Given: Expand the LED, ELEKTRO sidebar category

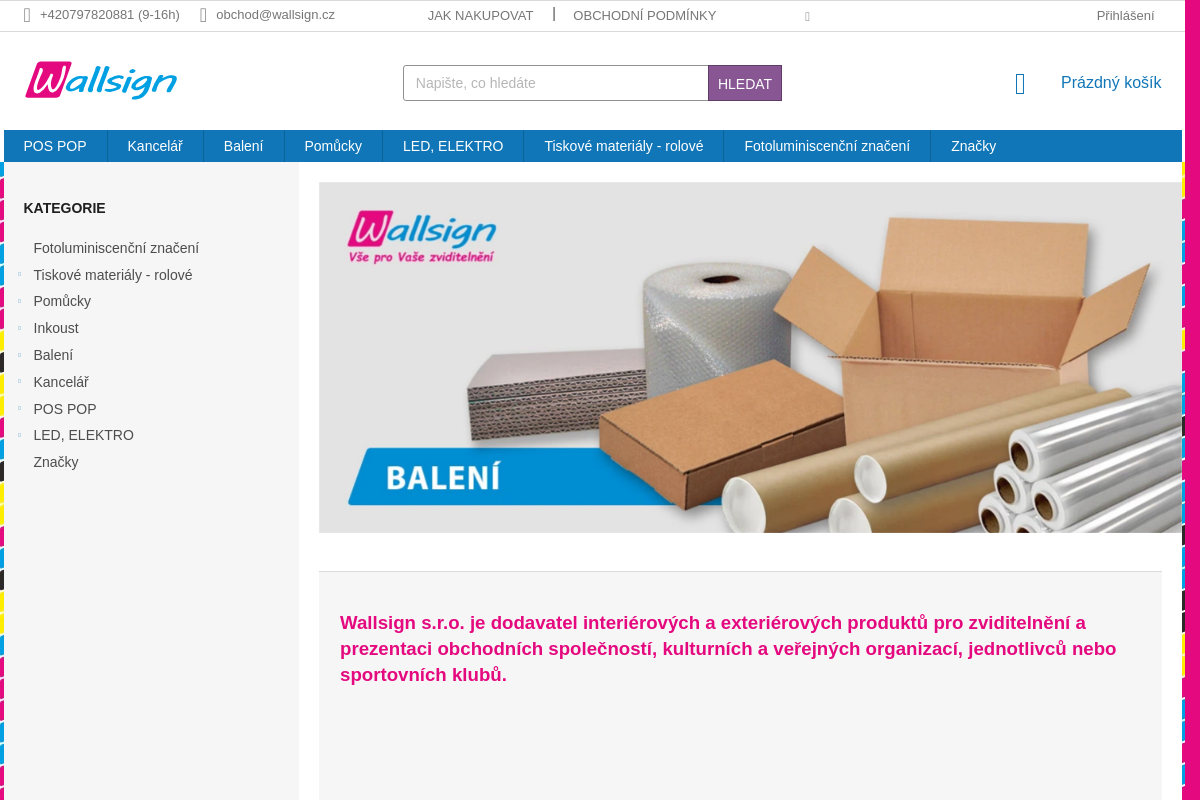Looking at the screenshot, I should (19, 435).
